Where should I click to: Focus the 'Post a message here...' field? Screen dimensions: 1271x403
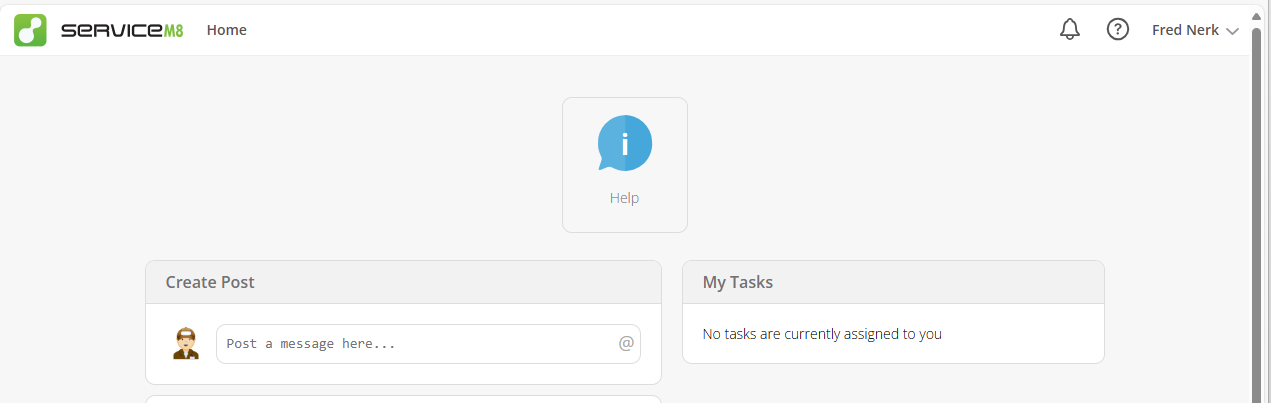pyautogui.click(x=428, y=343)
